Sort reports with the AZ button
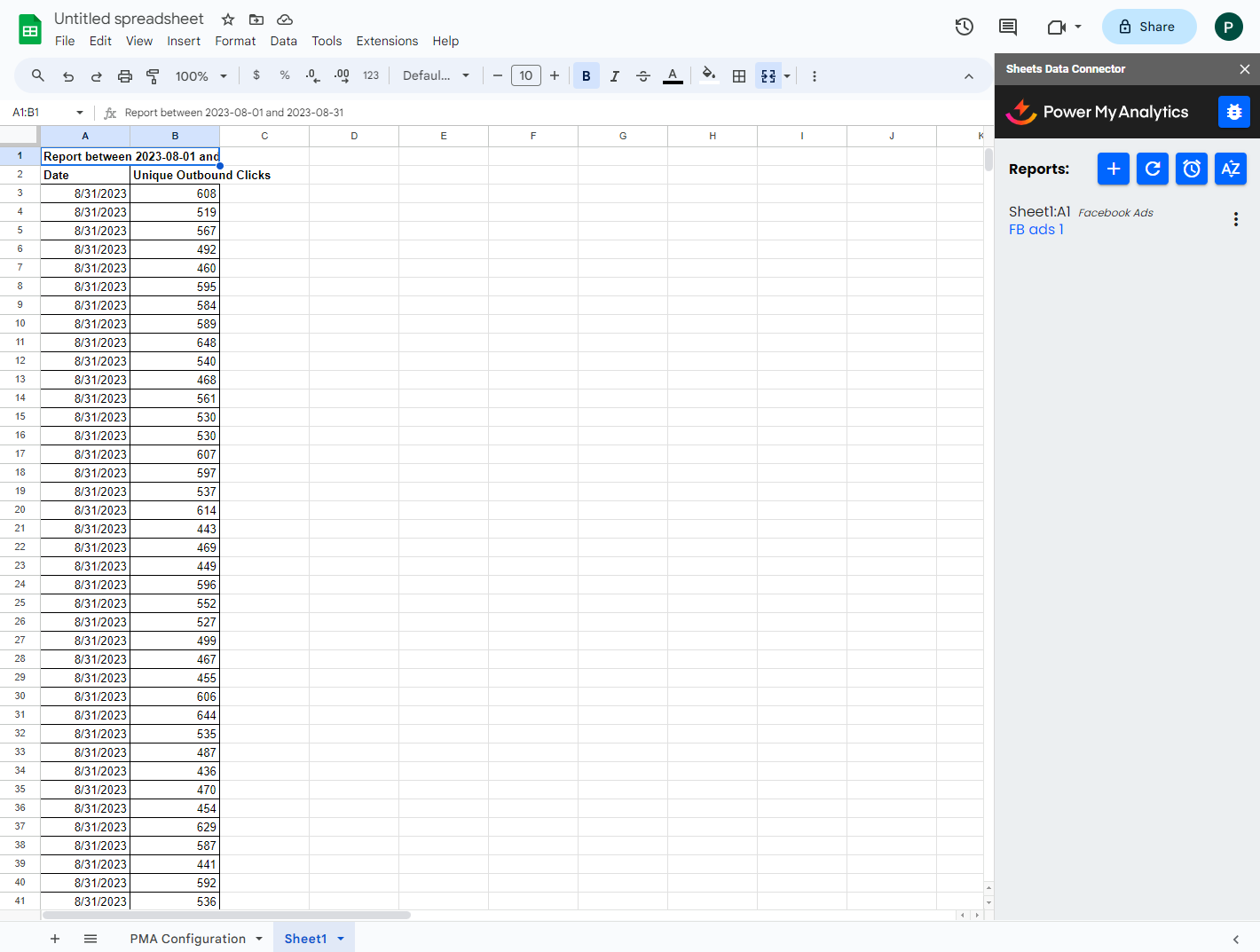Image resolution: width=1260 pixels, height=952 pixels. [1230, 169]
